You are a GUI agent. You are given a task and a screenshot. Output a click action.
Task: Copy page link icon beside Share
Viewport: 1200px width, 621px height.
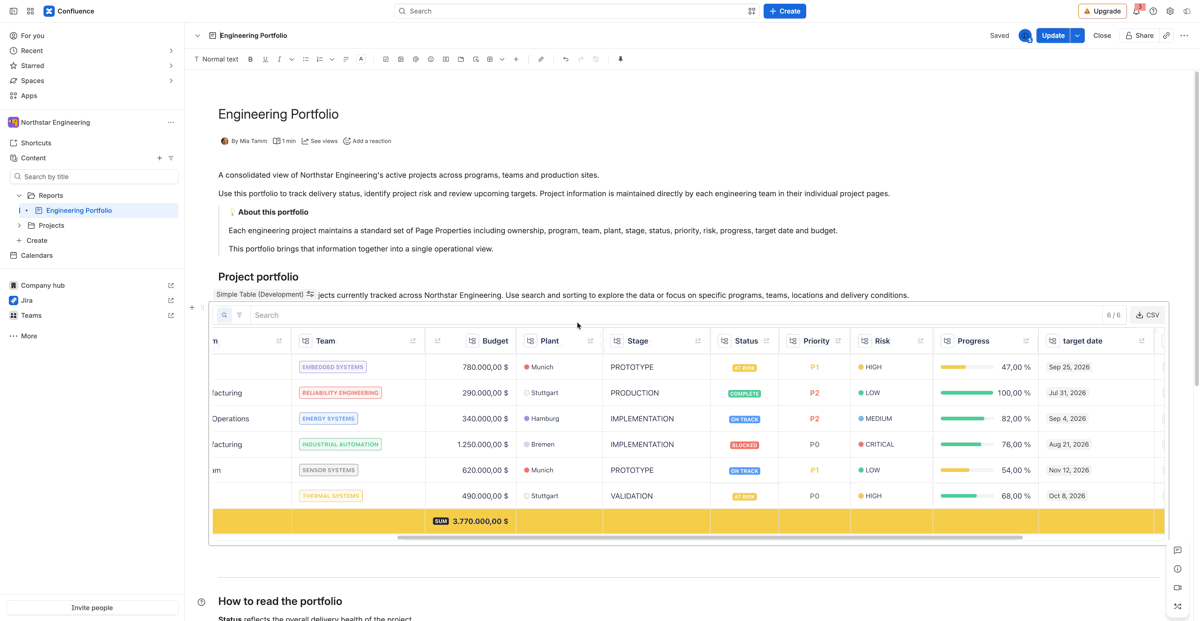(x=1166, y=36)
